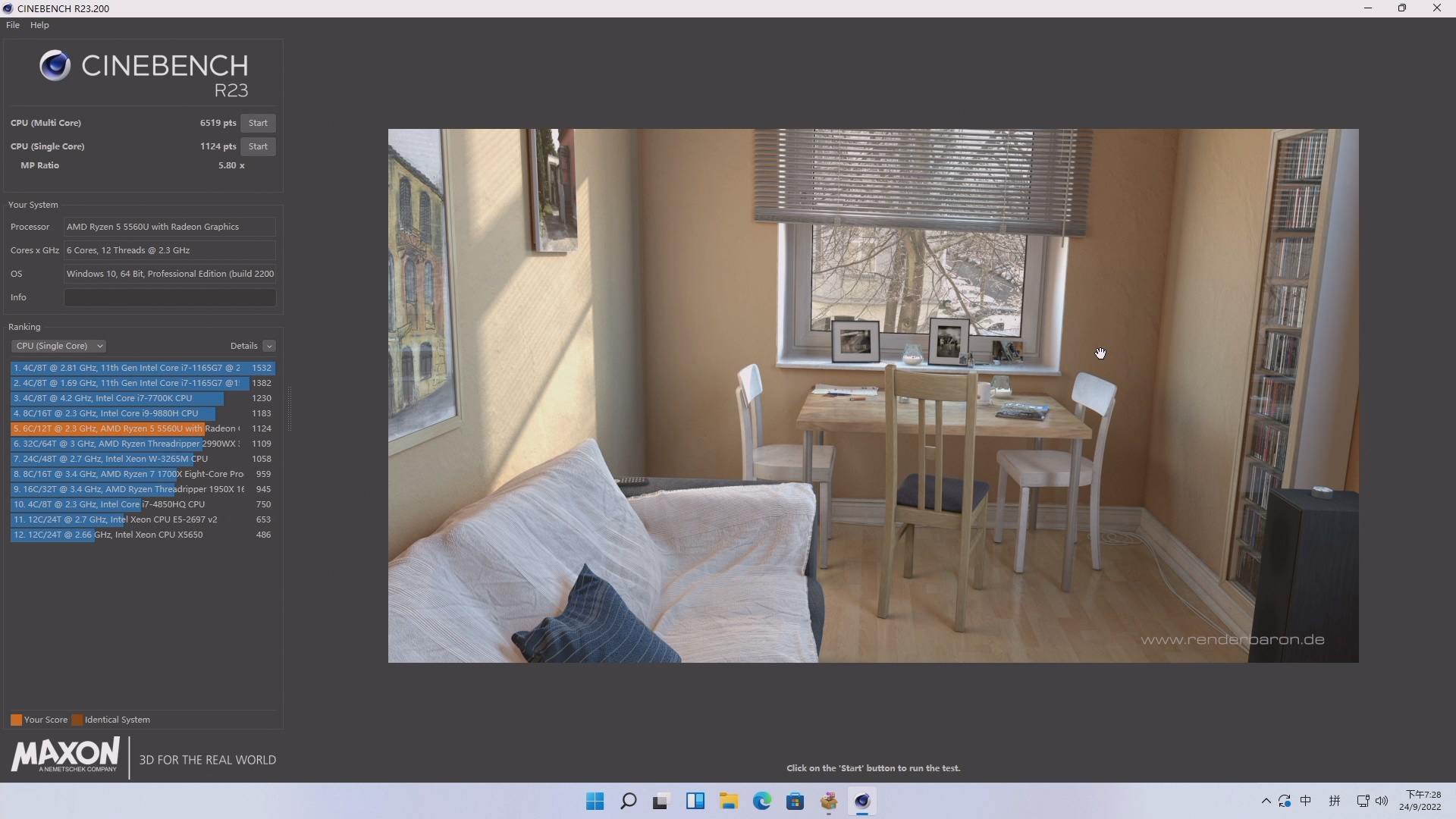Open Microsoft Store taskbar icon

pyautogui.click(x=795, y=802)
